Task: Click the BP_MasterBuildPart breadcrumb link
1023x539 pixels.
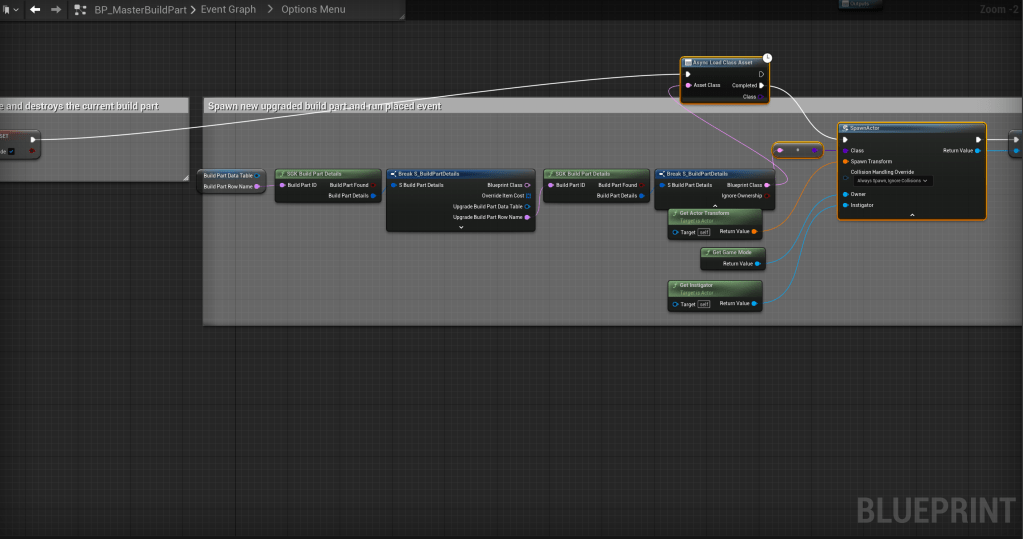Action: (x=138, y=9)
